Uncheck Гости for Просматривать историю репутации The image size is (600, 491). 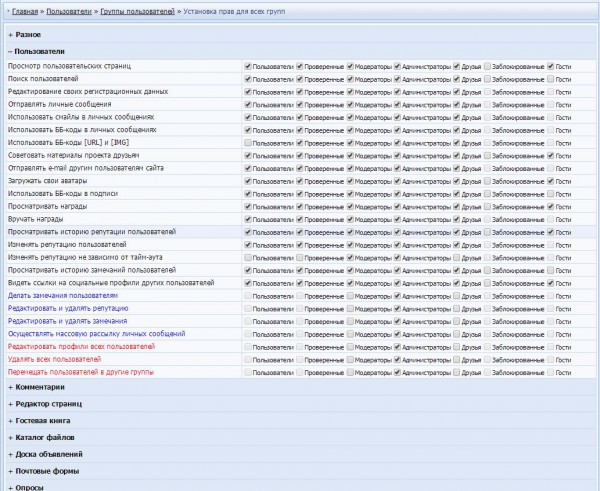(551, 232)
